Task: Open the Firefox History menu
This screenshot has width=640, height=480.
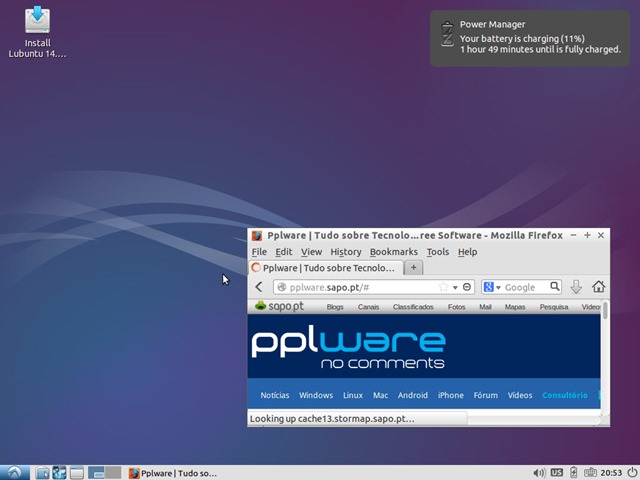Action: click(346, 252)
